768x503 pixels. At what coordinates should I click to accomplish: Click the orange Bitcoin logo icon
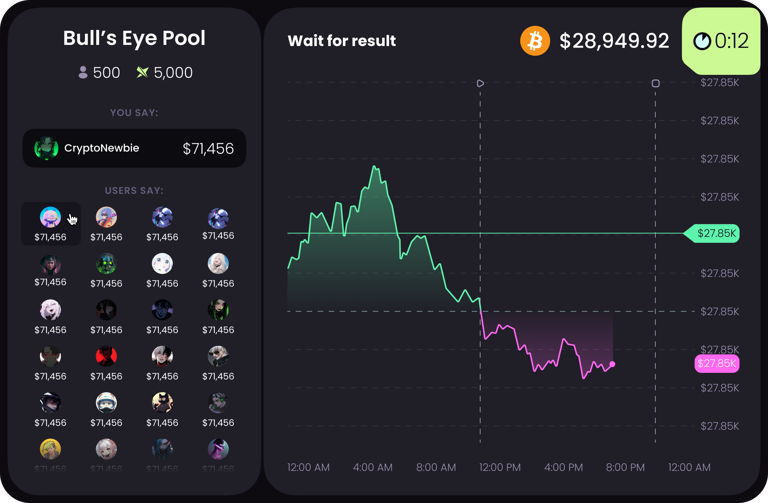[x=534, y=41]
